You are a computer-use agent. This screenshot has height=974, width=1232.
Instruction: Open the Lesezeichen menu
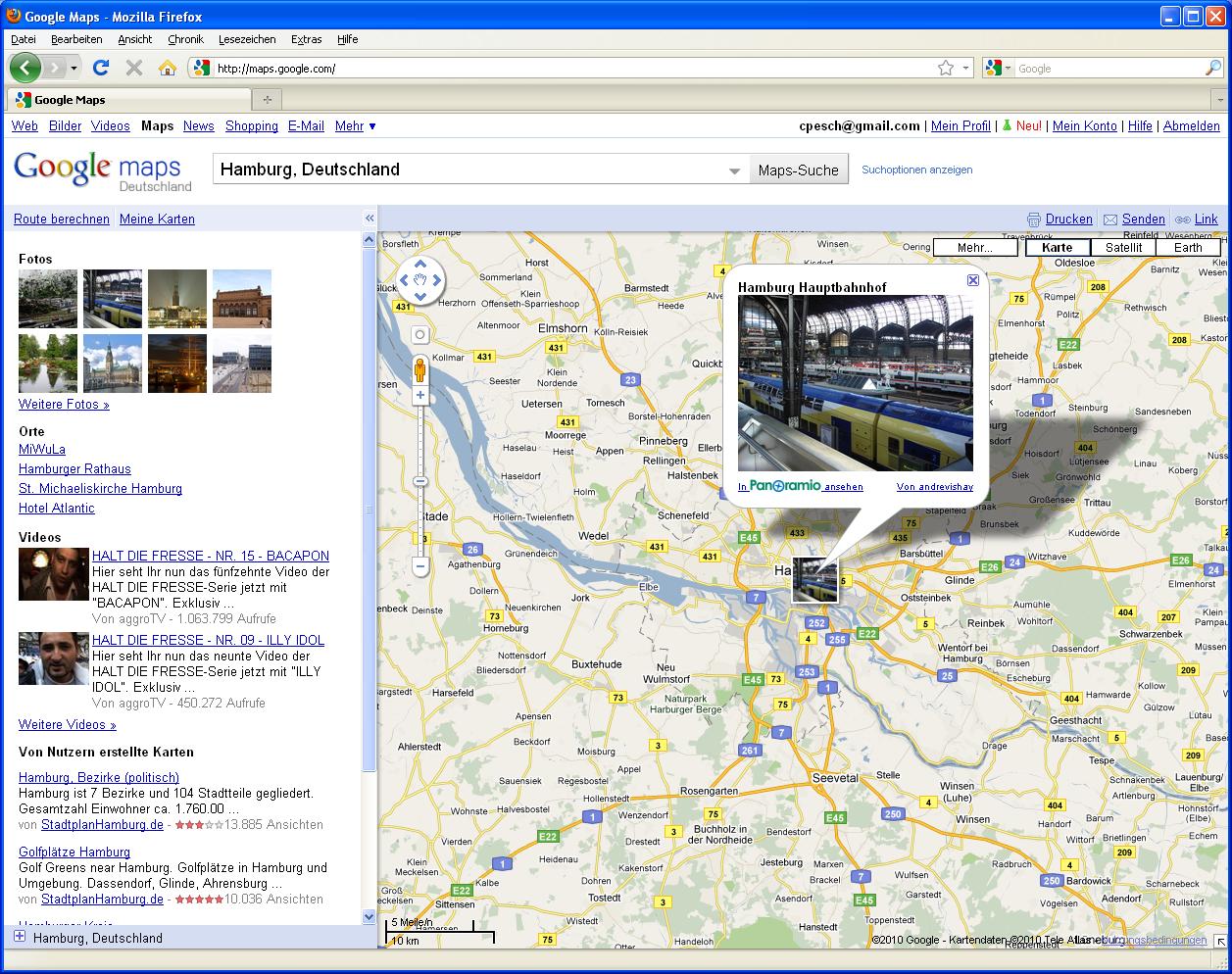click(x=247, y=39)
